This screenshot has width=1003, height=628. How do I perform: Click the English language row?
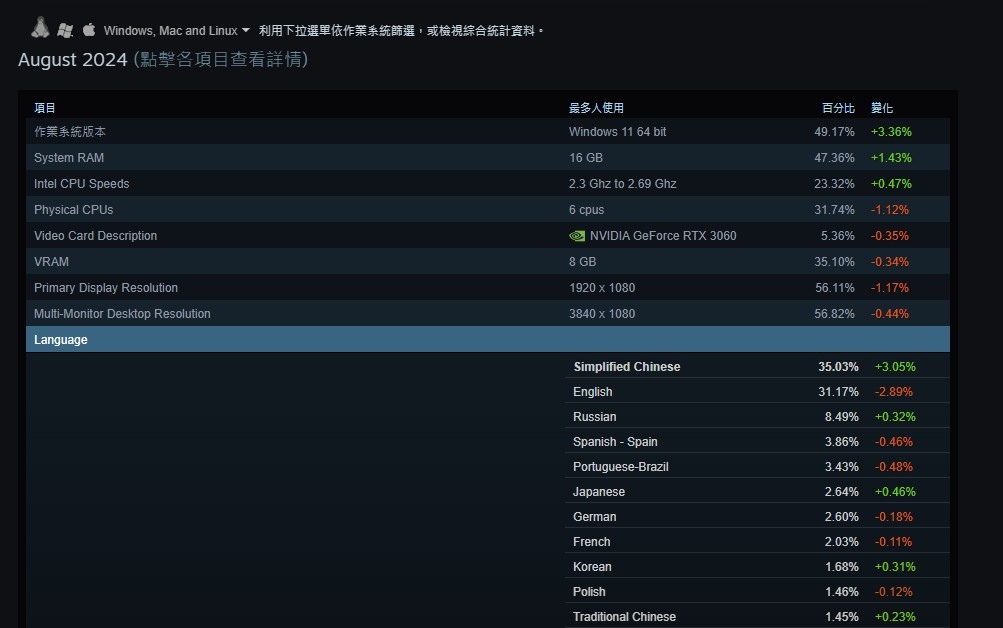pos(592,392)
